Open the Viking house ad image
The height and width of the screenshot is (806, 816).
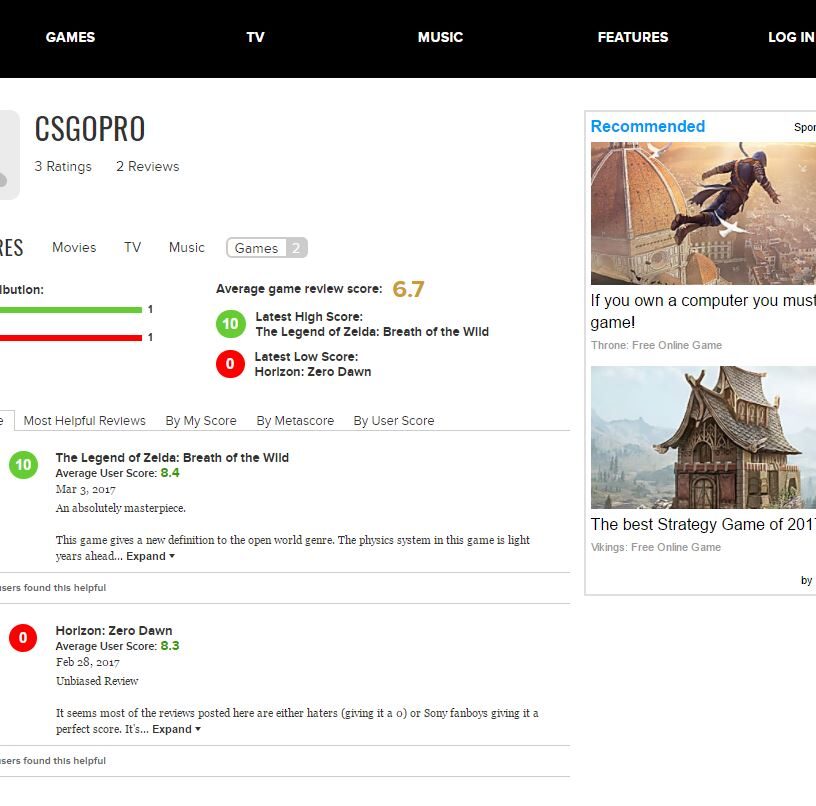703,437
